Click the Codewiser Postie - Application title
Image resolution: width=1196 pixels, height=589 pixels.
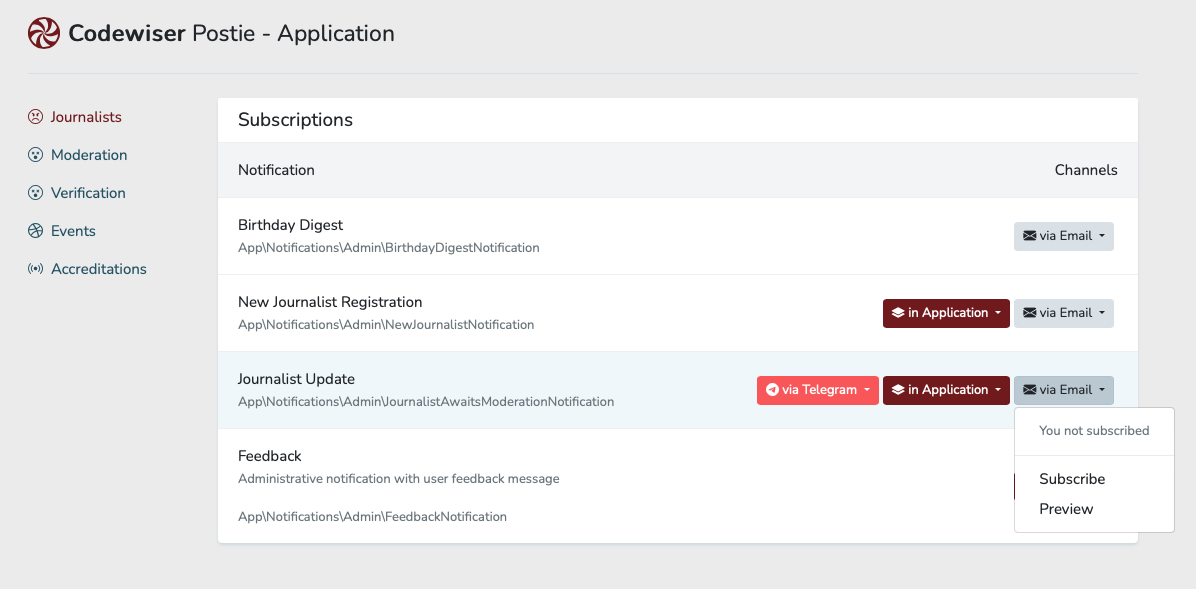coord(231,34)
